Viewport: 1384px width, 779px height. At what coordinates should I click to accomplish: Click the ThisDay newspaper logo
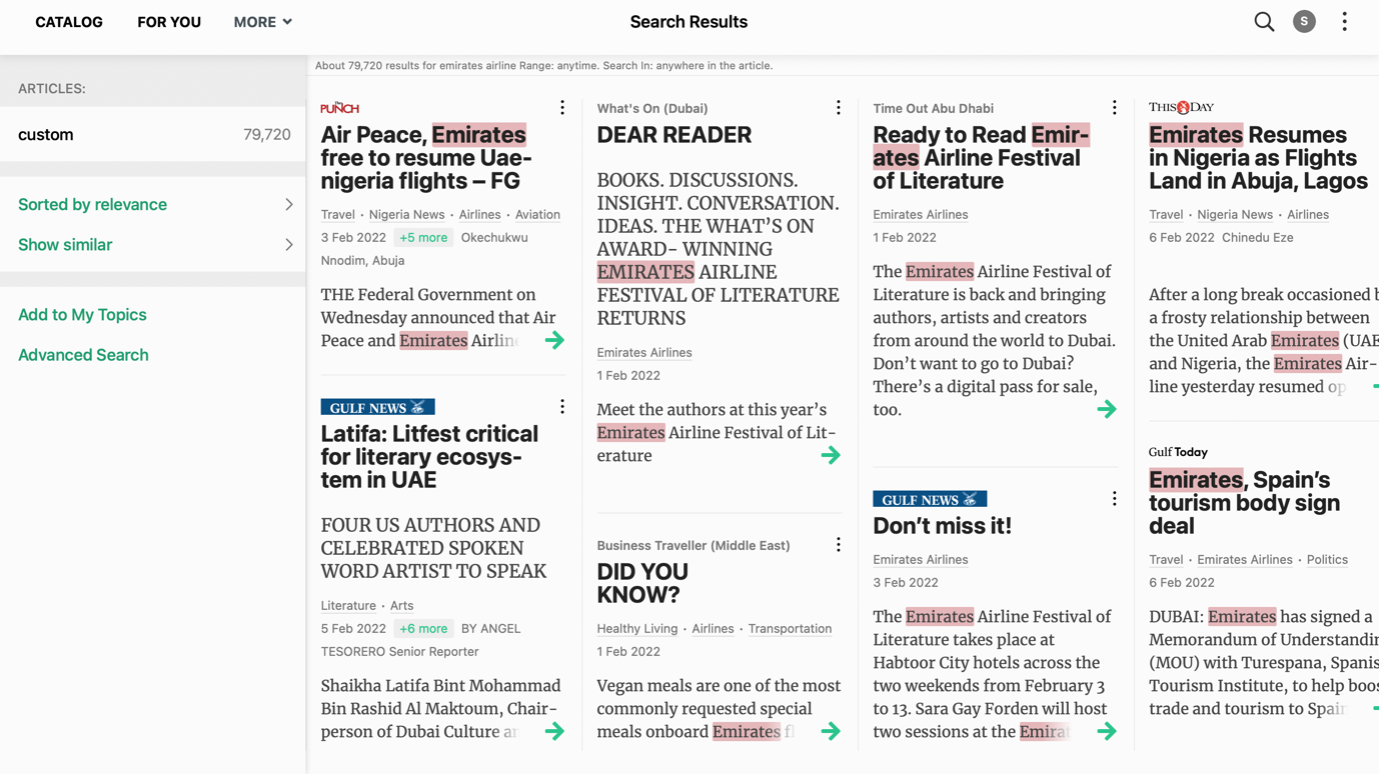coord(1181,108)
